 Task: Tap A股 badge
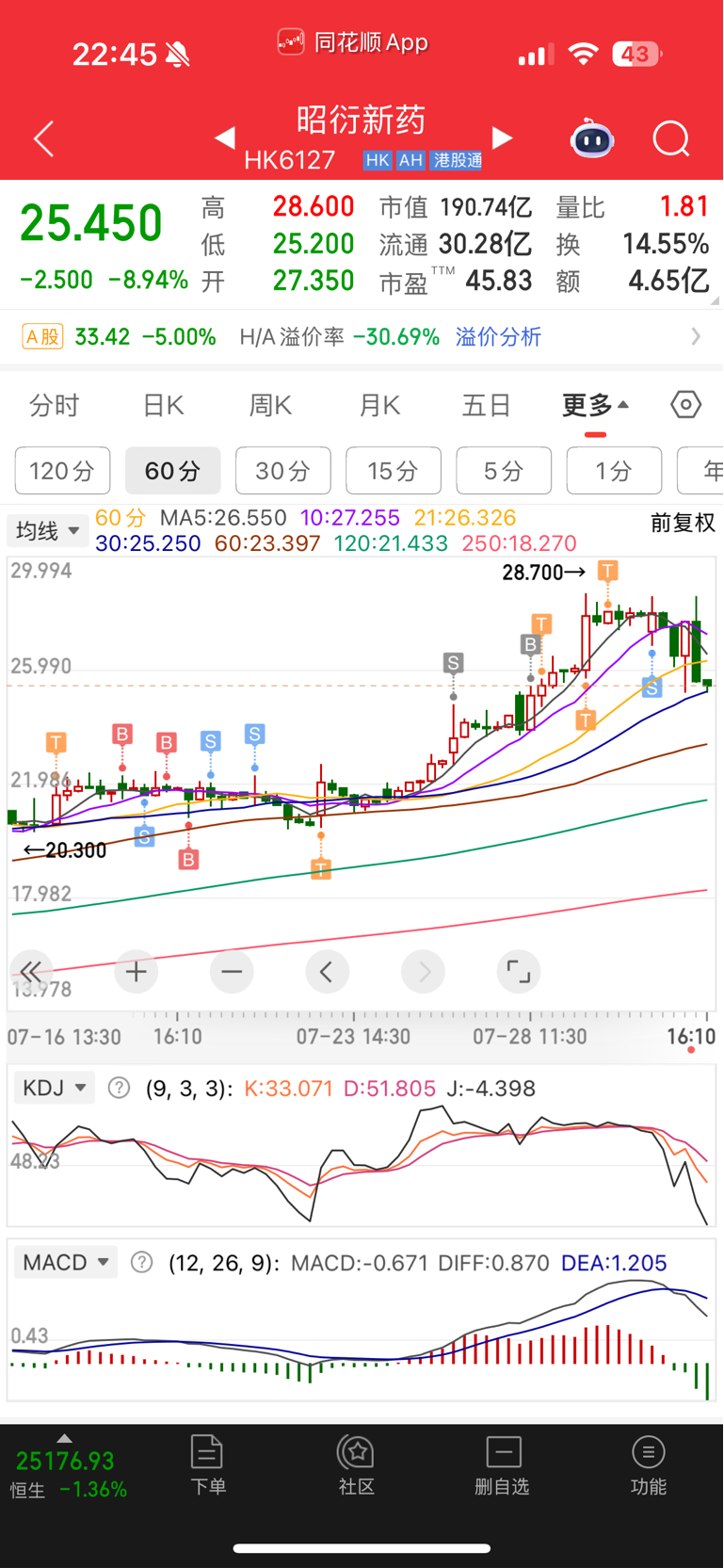(x=43, y=336)
